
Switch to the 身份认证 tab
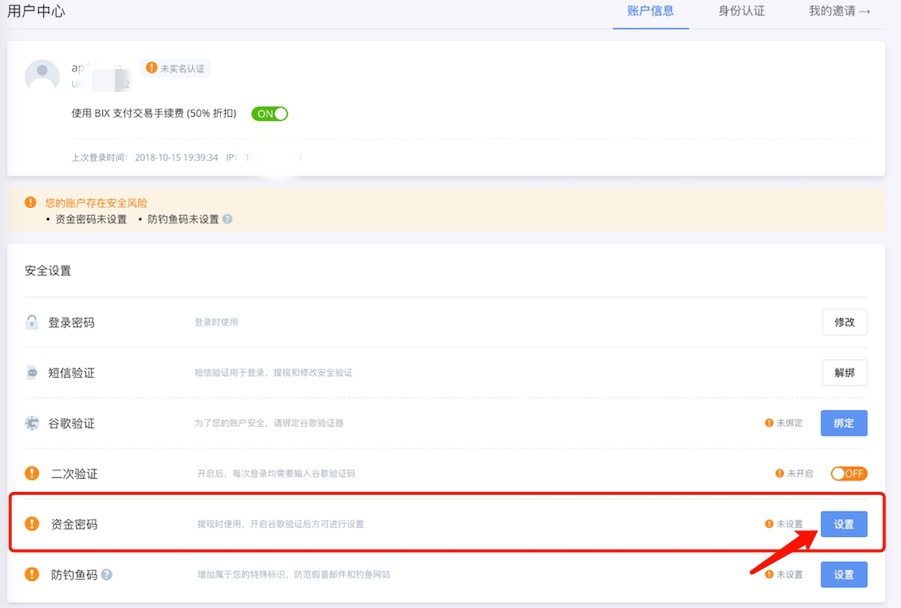pyautogui.click(x=741, y=11)
